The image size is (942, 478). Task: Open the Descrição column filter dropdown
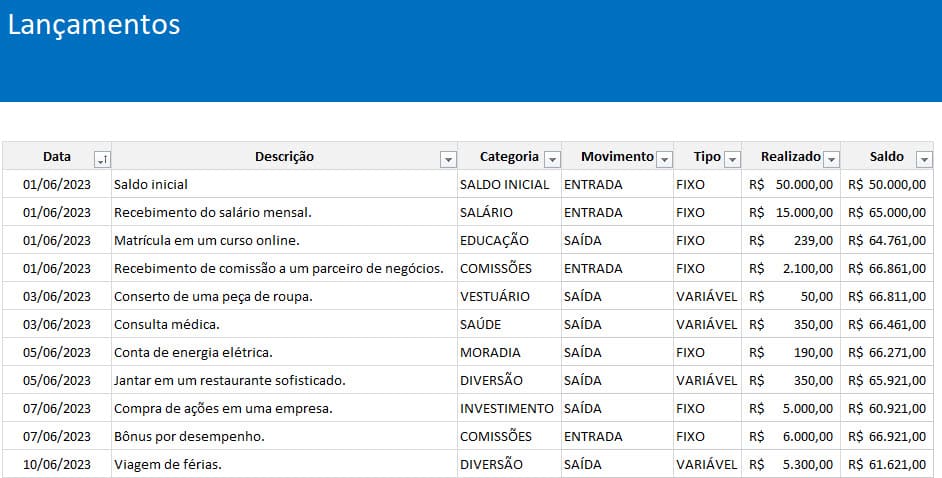pos(448,158)
